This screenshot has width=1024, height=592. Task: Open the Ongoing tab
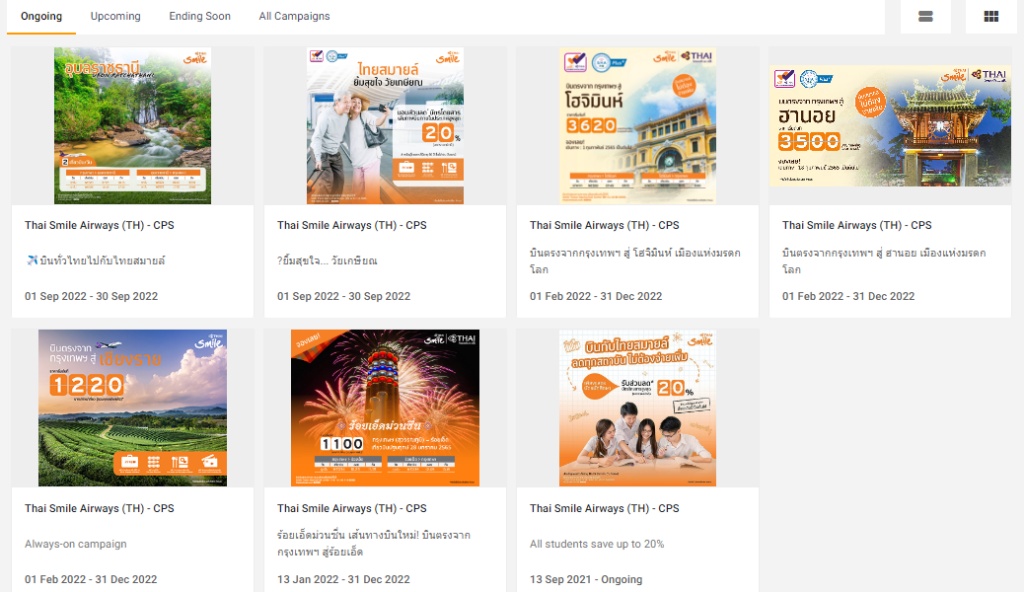tap(41, 16)
